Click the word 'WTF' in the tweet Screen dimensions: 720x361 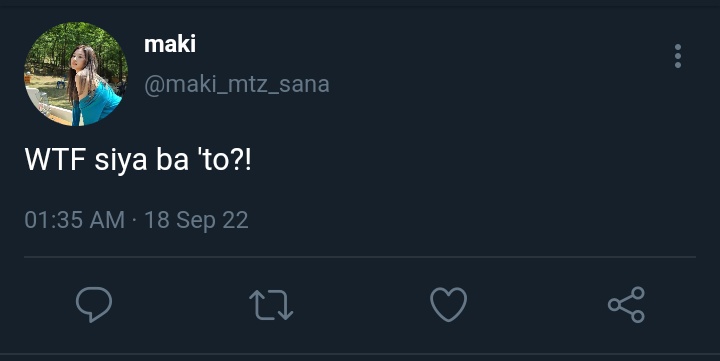point(55,159)
